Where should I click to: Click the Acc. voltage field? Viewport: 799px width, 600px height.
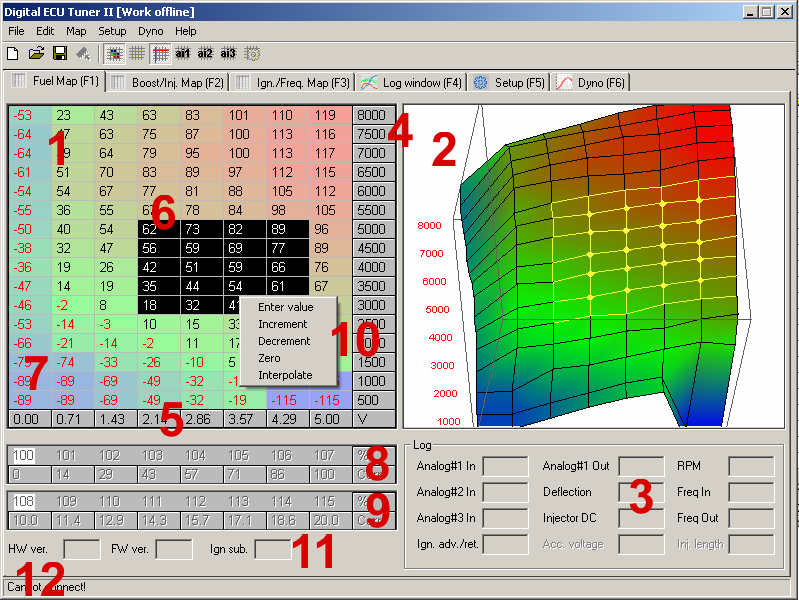[x=642, y=544]
